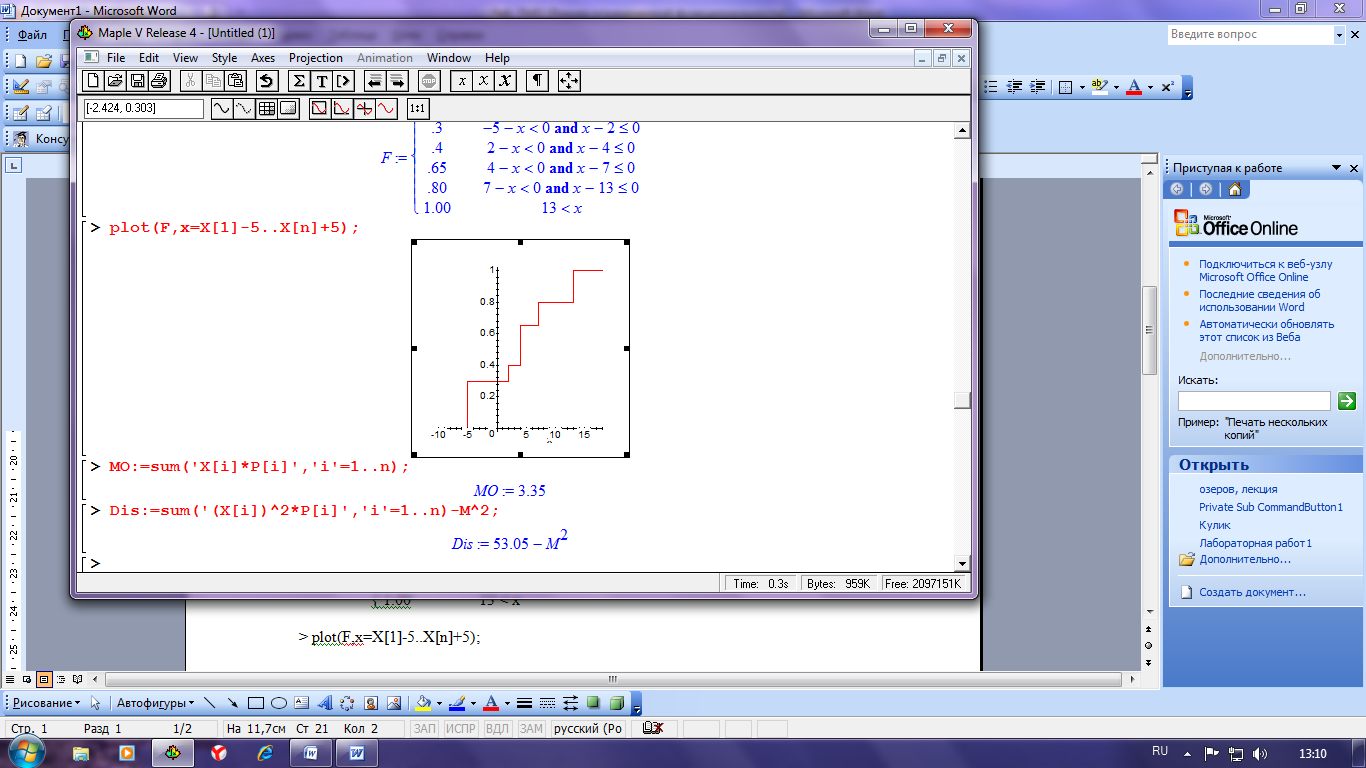
Task: Open Maple Axes menu
Action: pos(263,58)
